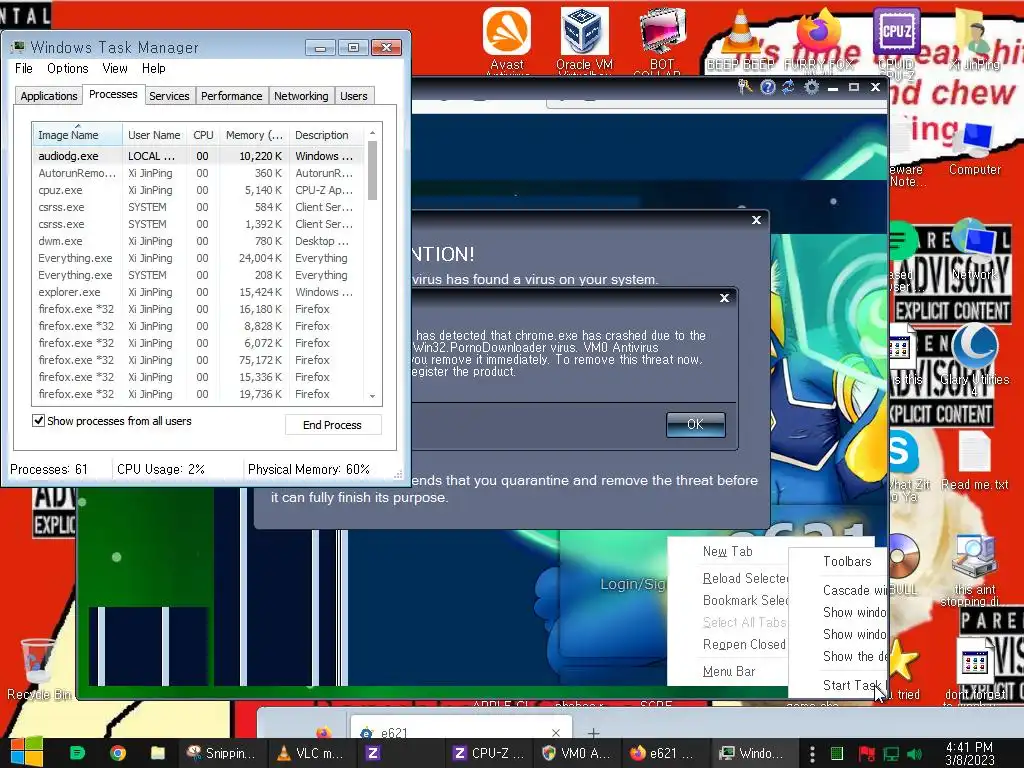Click the green chat taskbar icon
The height and width of the screenshot is (768, 1024).
(77, 753)
